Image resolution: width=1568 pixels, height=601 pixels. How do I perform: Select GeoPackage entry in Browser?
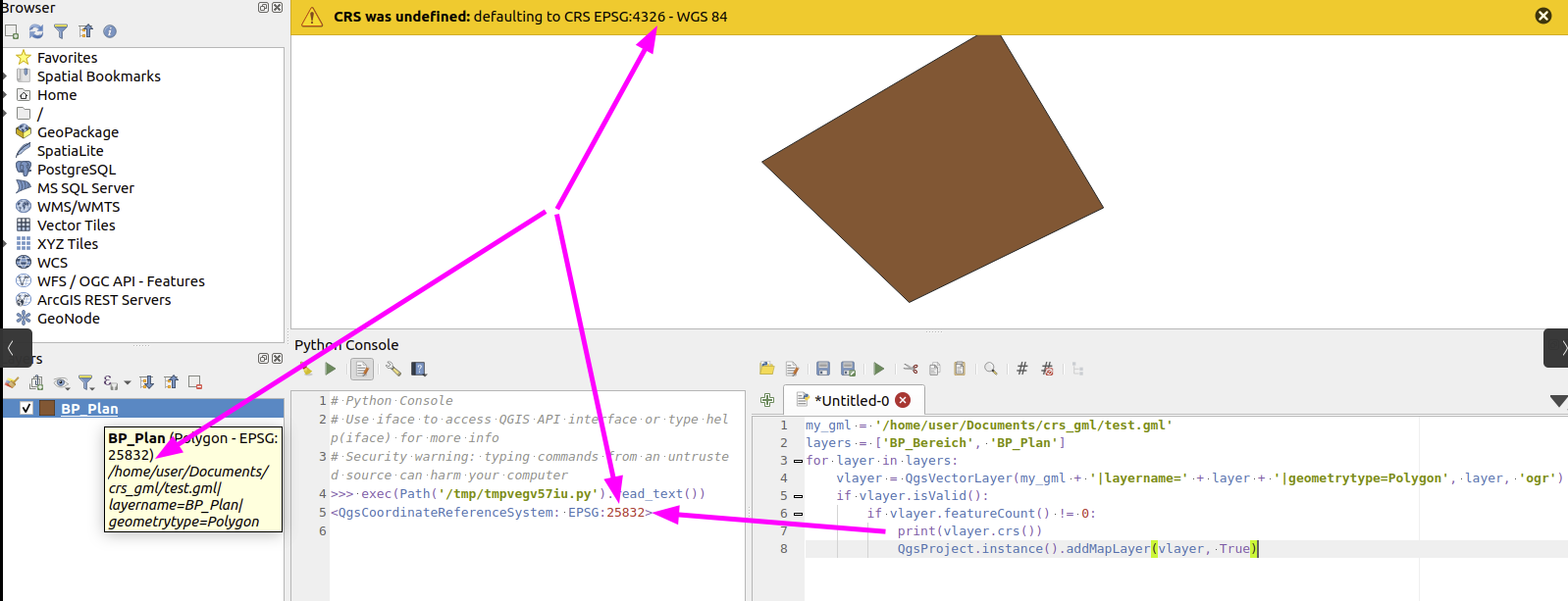point(78,132)
